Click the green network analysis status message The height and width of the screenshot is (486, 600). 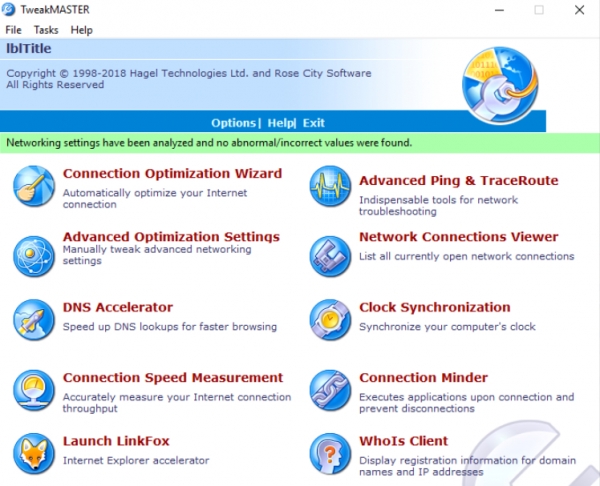[x=209, y=143]
